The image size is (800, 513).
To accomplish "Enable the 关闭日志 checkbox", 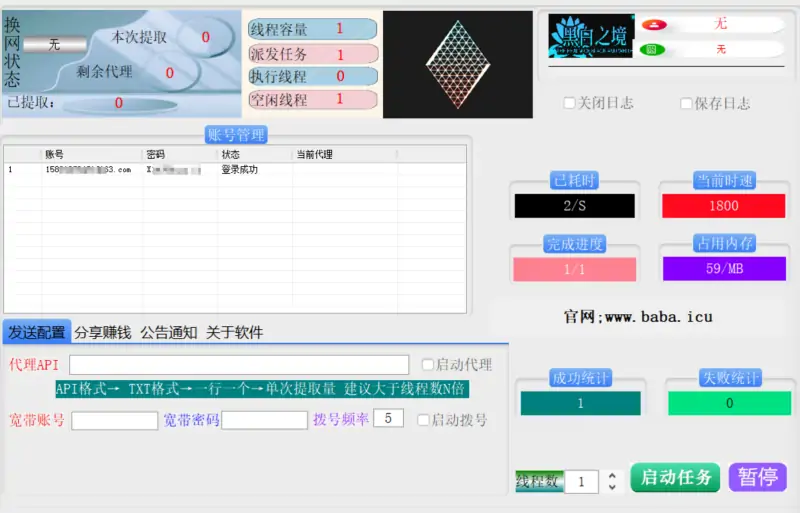I will (x=570, y=103).
